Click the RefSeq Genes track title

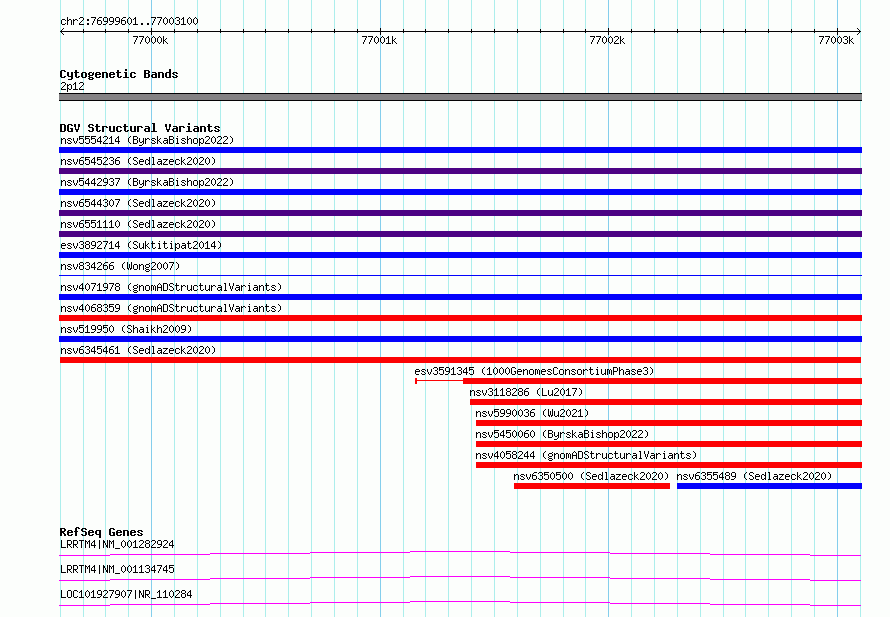click(x=101, y=532)
